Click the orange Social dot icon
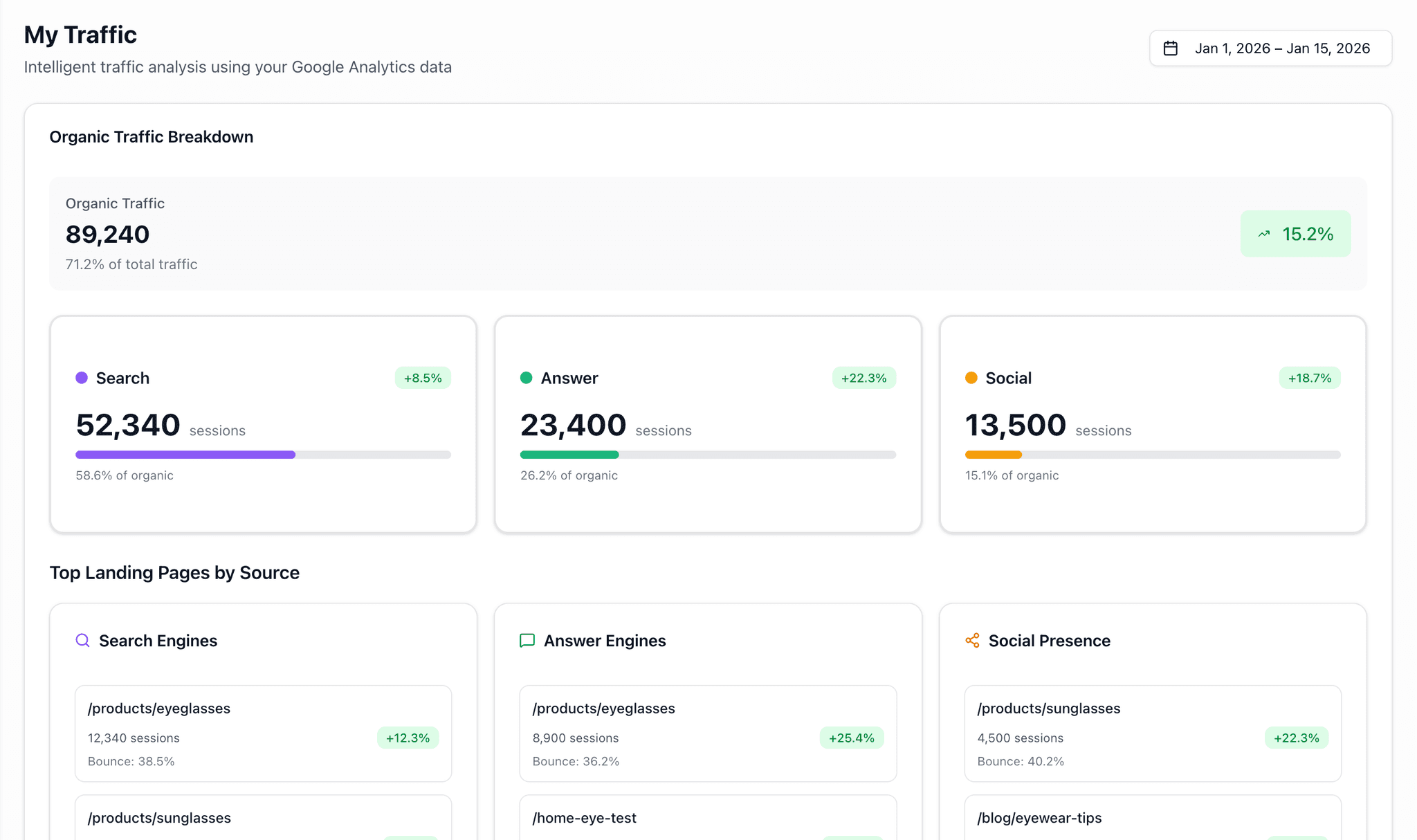Viewport: 1417px width, 840px height. point(971,378)
